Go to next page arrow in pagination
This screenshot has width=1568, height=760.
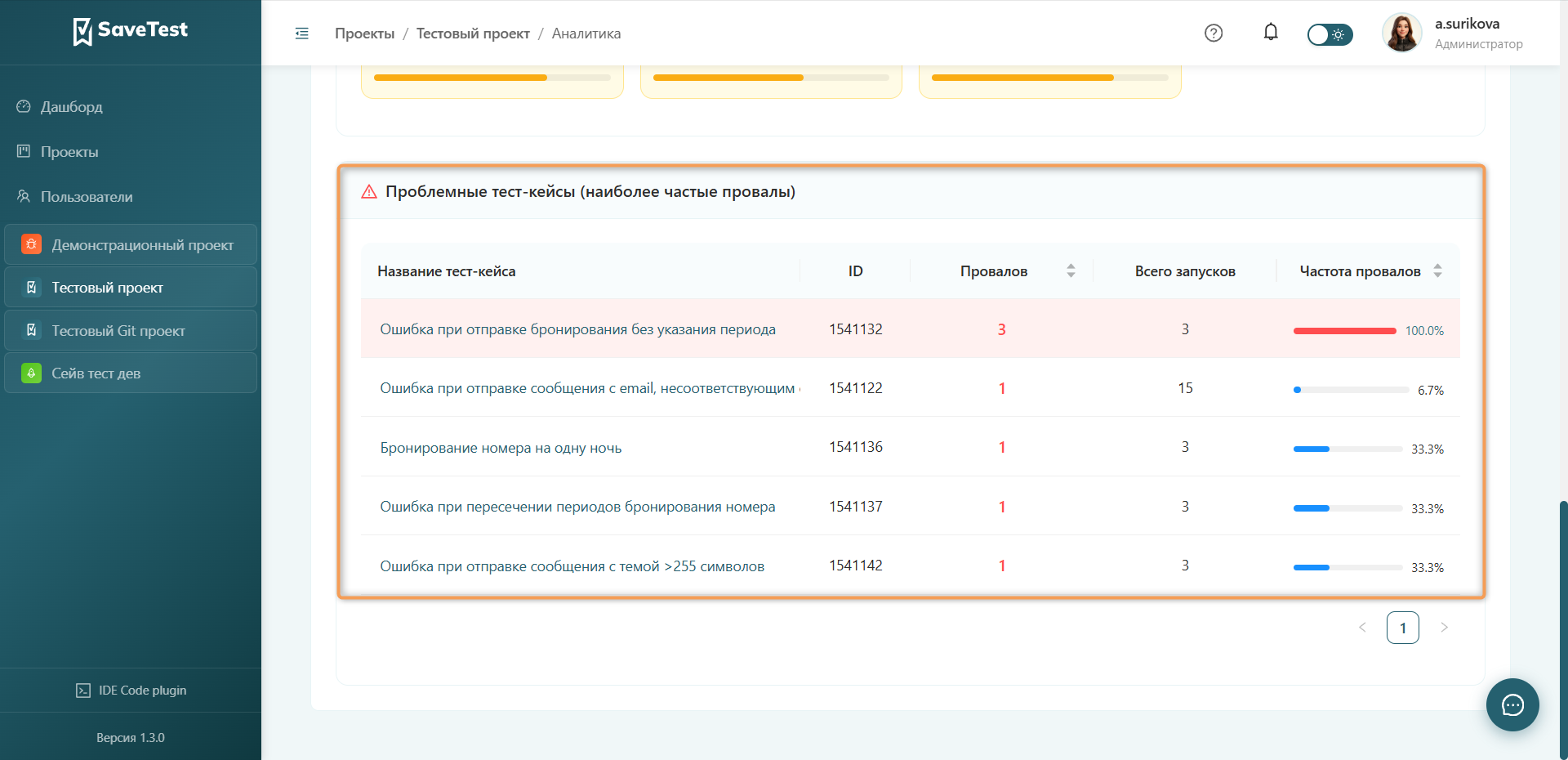1444,628
